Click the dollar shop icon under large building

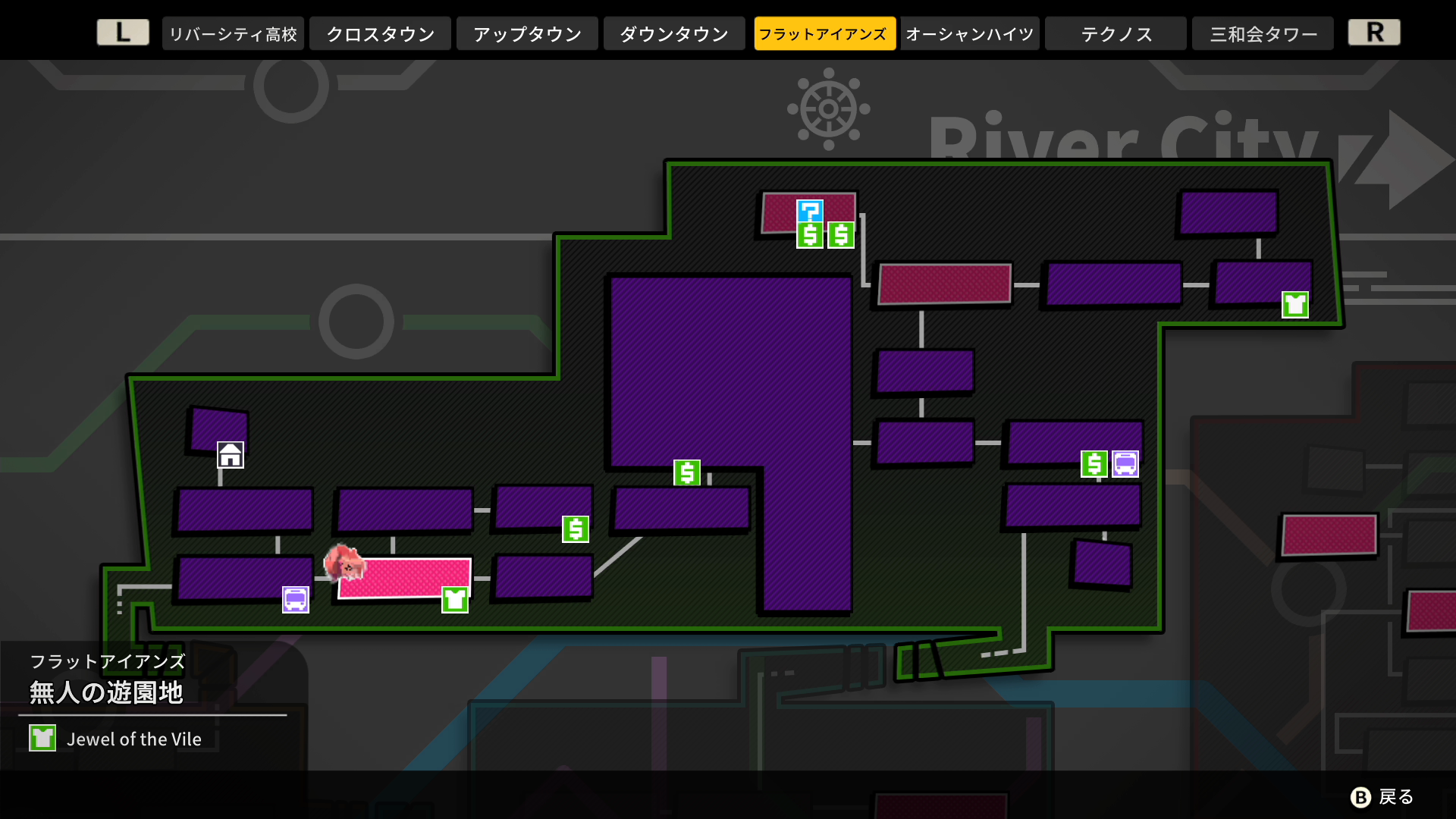point(687,473)
